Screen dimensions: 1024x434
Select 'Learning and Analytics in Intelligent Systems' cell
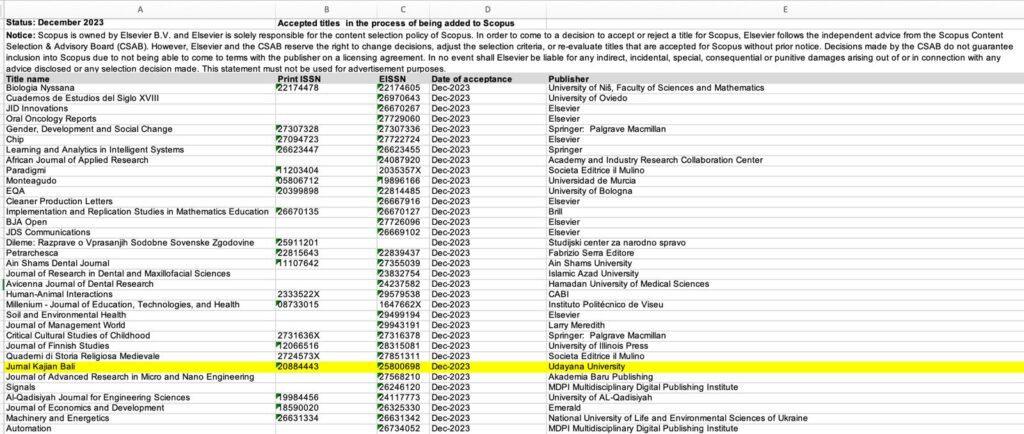[x=140, y=149]
